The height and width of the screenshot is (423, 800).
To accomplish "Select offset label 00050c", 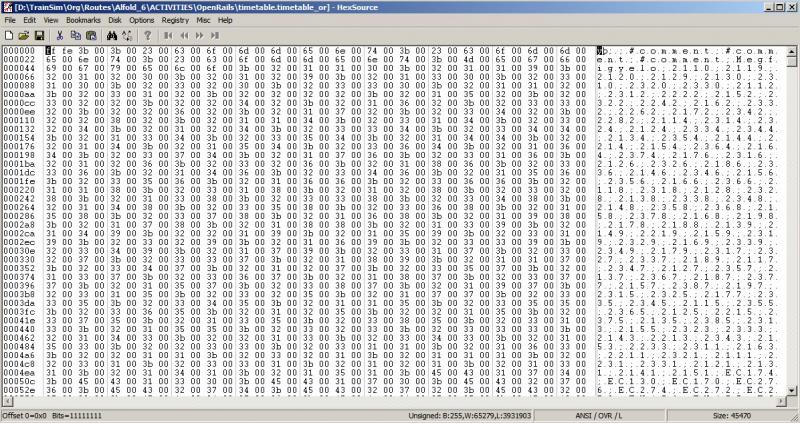I will point(19,381).
